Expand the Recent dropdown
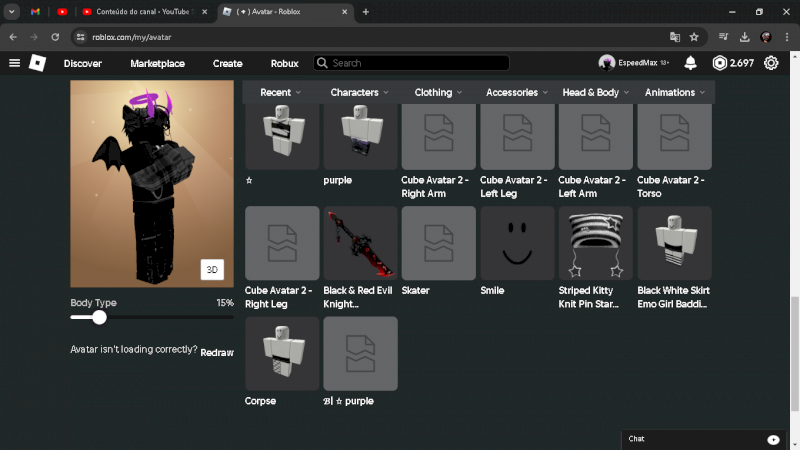Viewport: 800px width, 450px height. 281,92
